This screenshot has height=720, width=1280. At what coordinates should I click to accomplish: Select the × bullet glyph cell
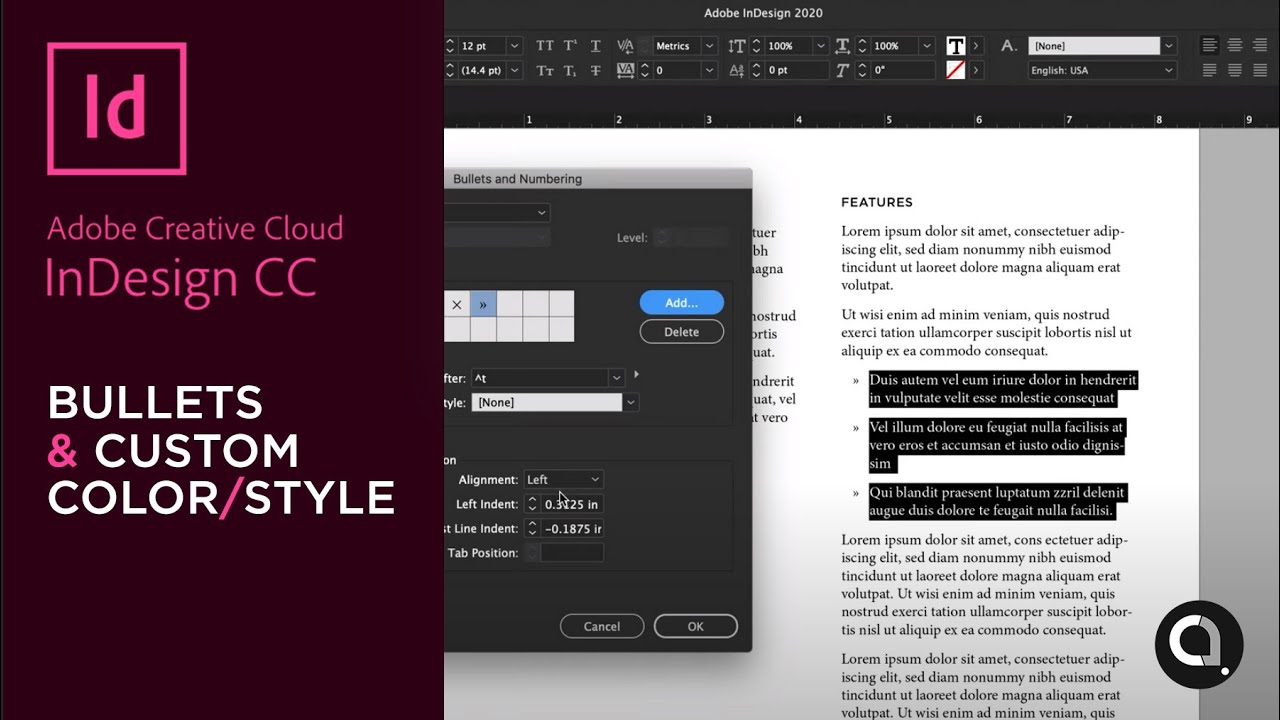tap(457, 304)
